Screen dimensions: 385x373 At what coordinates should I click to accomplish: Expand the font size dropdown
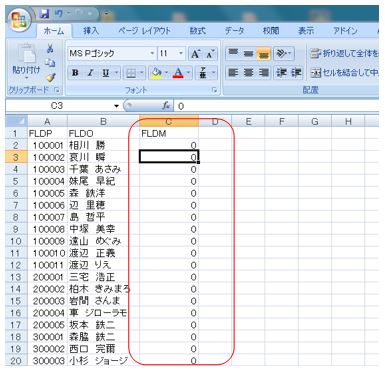coord(181,53)
